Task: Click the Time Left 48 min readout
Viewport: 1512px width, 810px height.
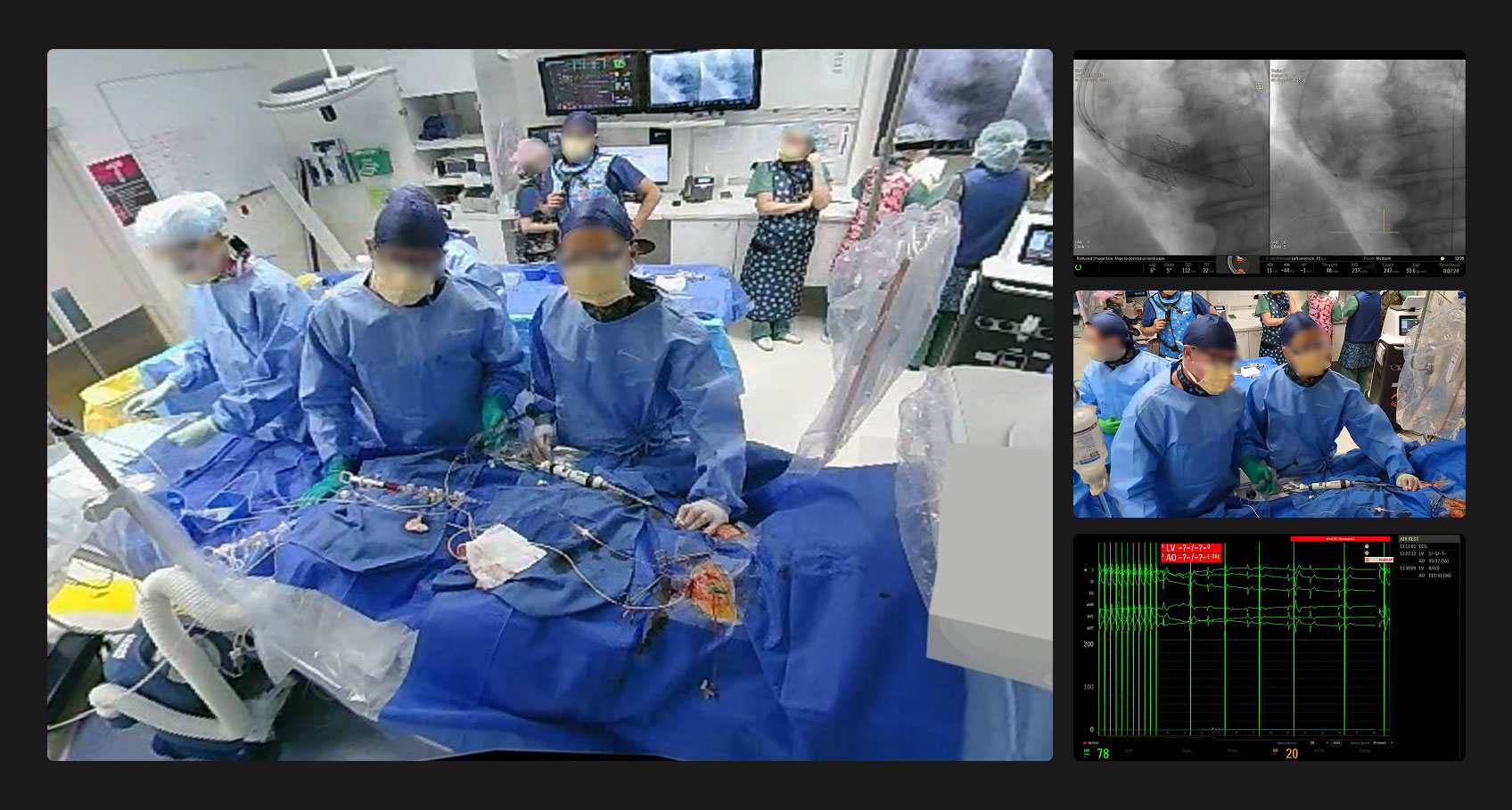Action: (1329, 267)
